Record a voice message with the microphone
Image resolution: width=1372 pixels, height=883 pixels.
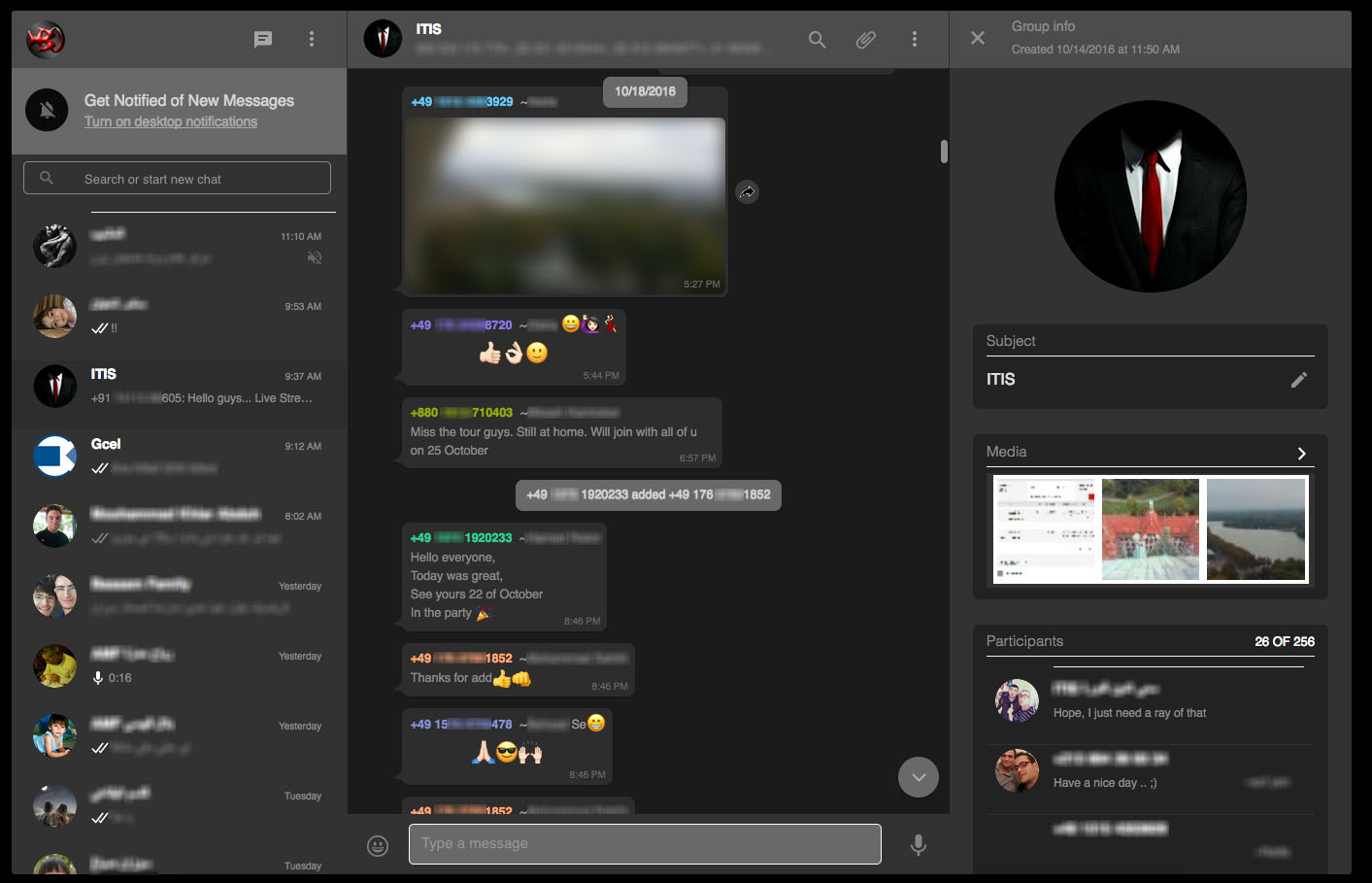(918, 845)
